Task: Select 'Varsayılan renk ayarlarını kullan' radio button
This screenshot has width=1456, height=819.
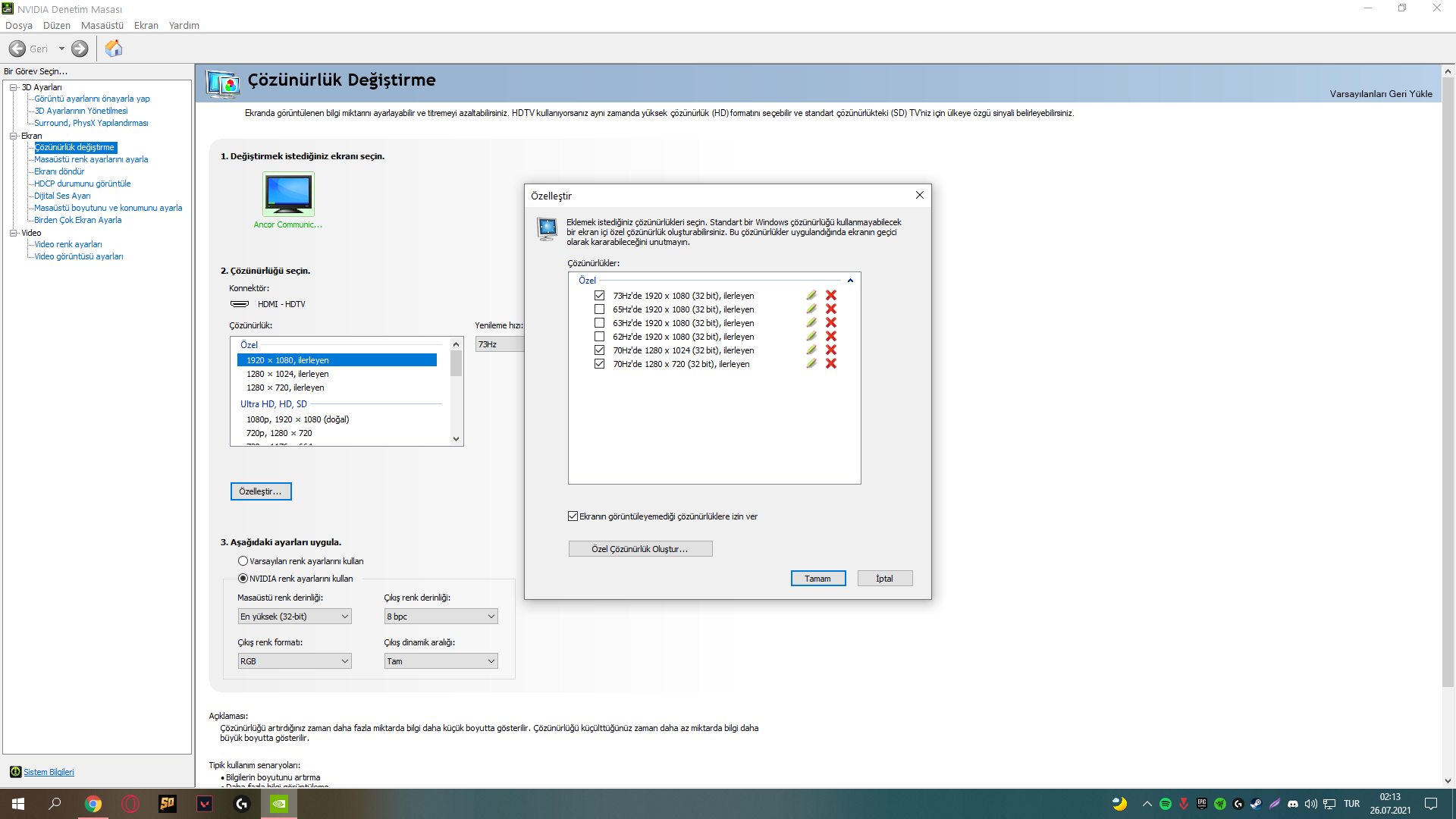Action: [x=243, y=561]
